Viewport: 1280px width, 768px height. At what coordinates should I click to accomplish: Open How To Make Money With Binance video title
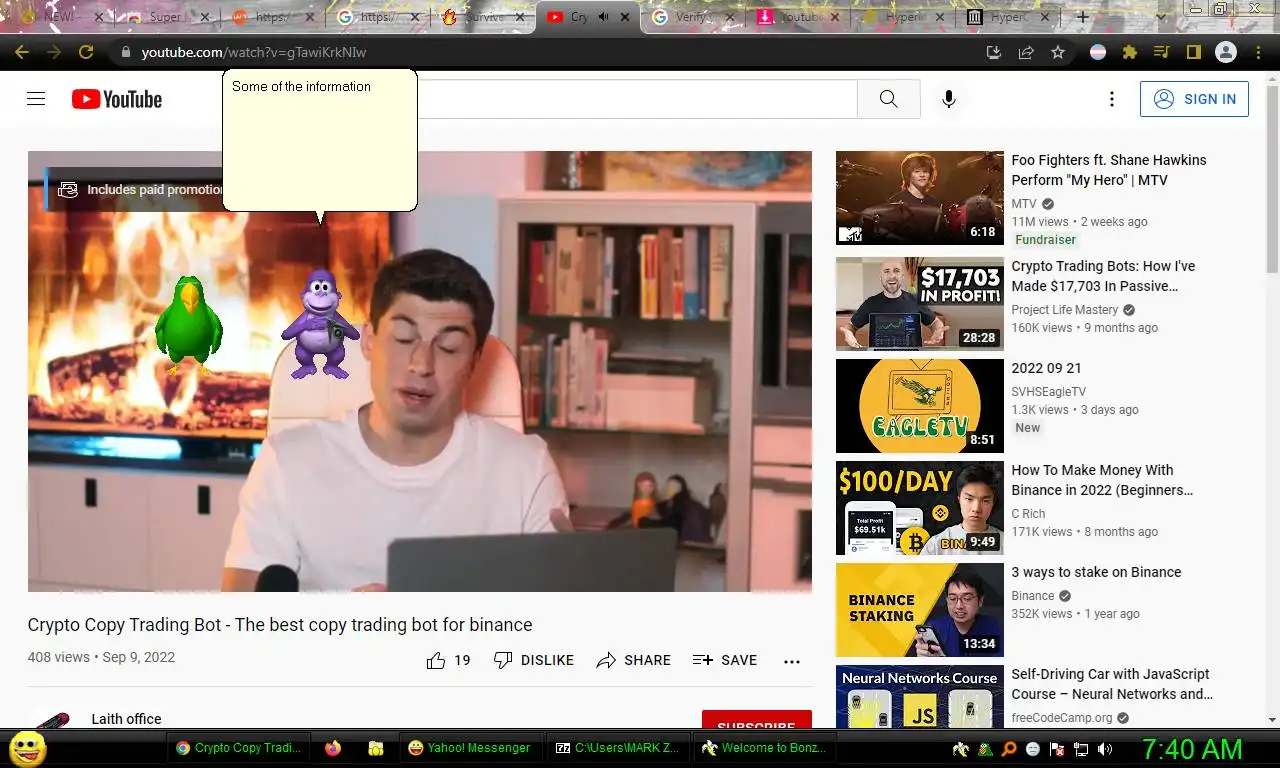click(1102, 480)
